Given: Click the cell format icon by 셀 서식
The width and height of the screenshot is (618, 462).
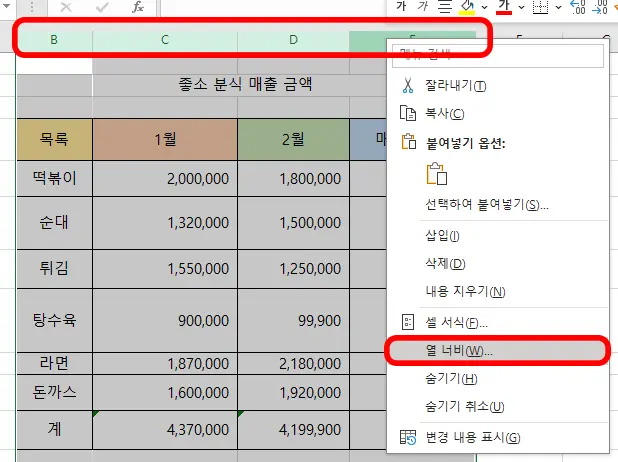Looking at the screenshot, I should 408,322.
